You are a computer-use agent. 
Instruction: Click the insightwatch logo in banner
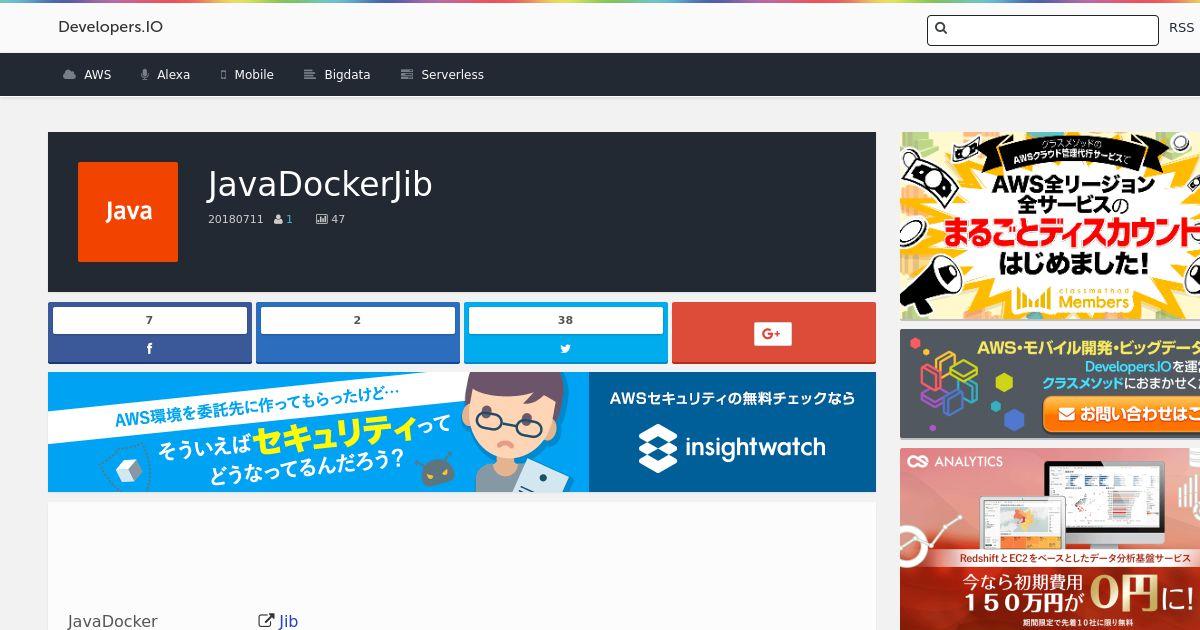732,447
